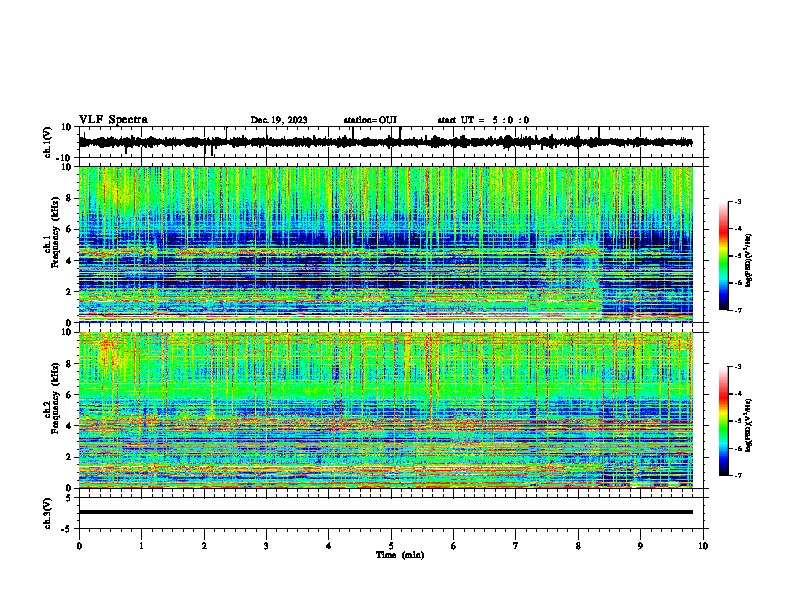Viewport: 792px width, 612px height.
Task: Select the "Time (min)" x-axis label
Action: point(400,555)
